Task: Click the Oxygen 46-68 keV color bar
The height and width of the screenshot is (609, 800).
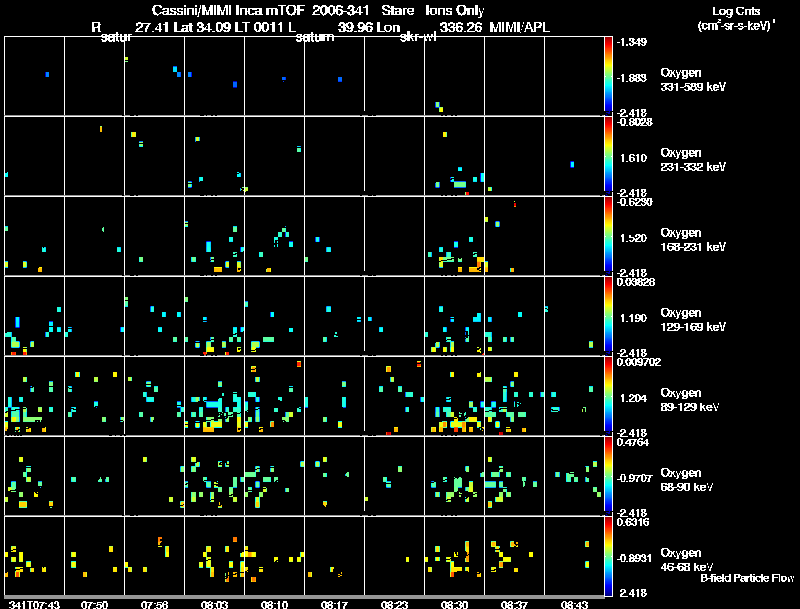Action: pyautogui.click(x=608, y=556)
